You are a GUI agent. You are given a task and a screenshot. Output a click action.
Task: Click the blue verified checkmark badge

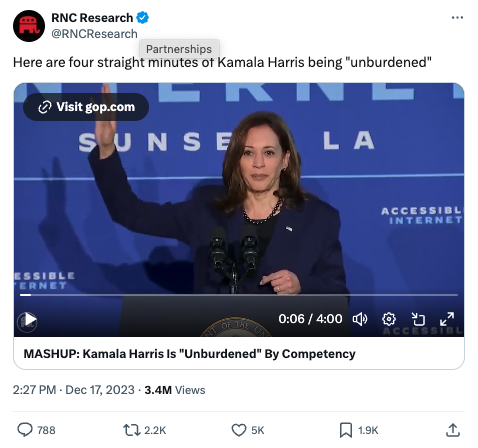click(x=143, y=18)
